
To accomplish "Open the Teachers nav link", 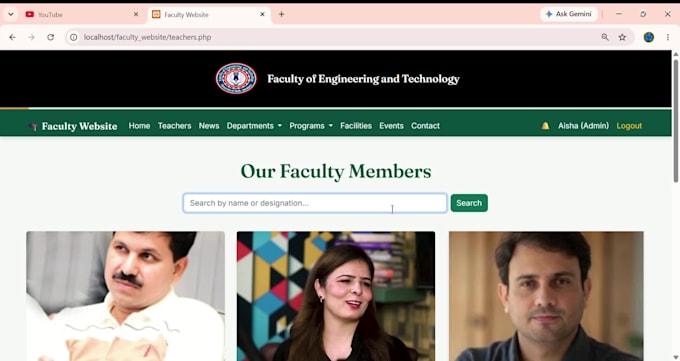I will (x=174, y=126).
